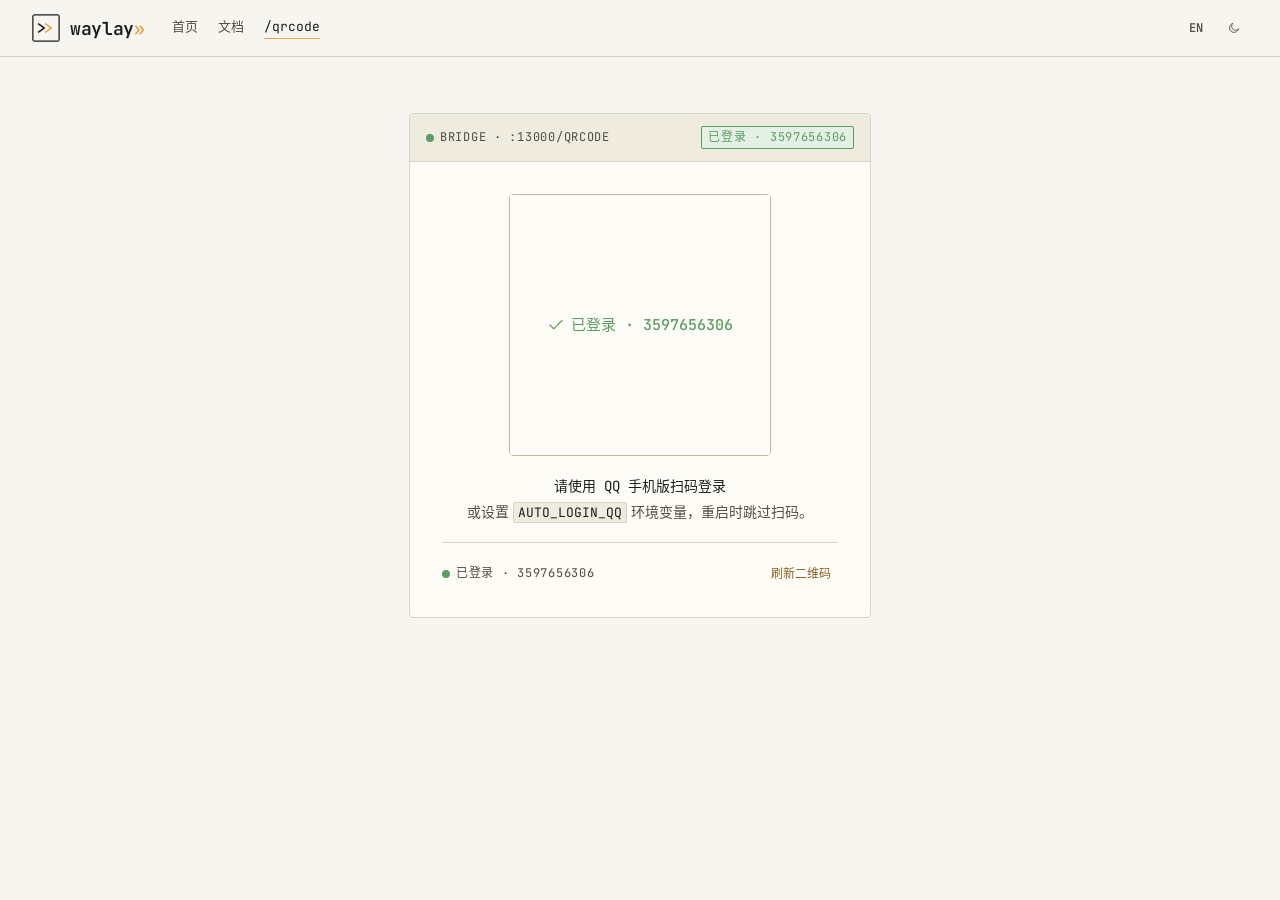Open the 文档 nav item
Viewport: 1280px width, 900px height.
tap(231, 27)
